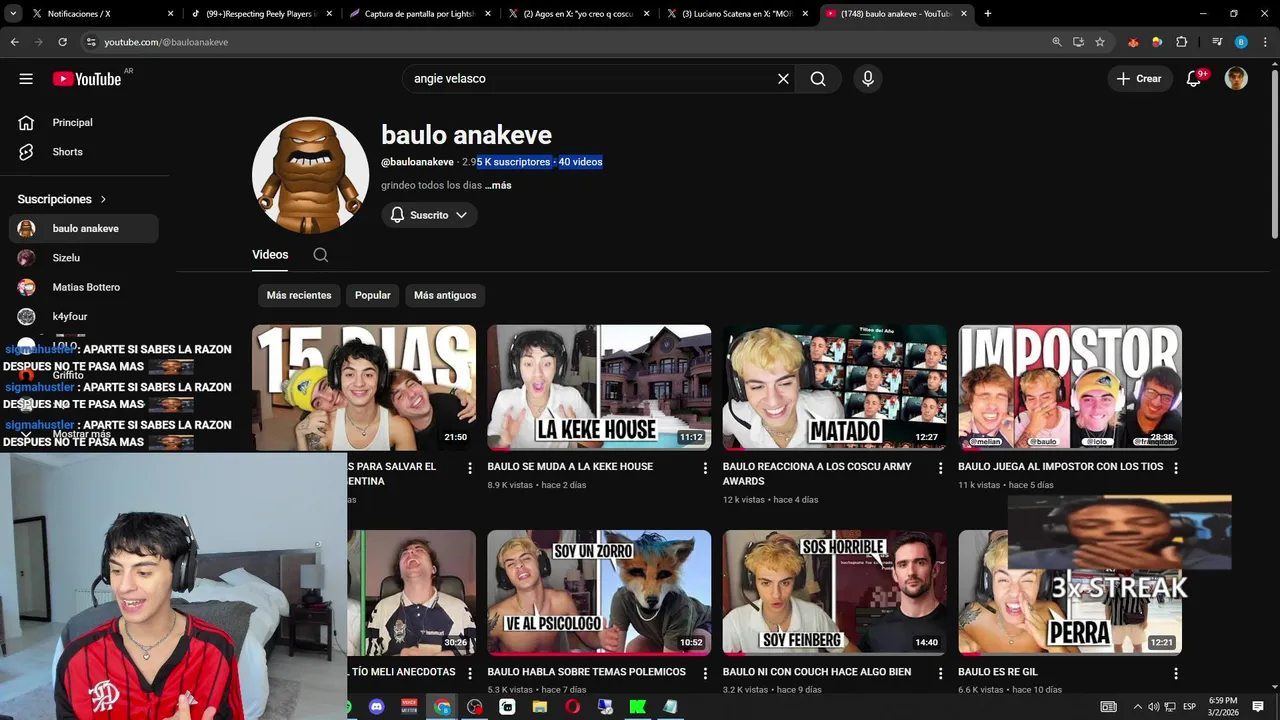This screenshot has height=720, width=1280.
Task: Open the notifications bell in the header
Action: (1194, 79)
